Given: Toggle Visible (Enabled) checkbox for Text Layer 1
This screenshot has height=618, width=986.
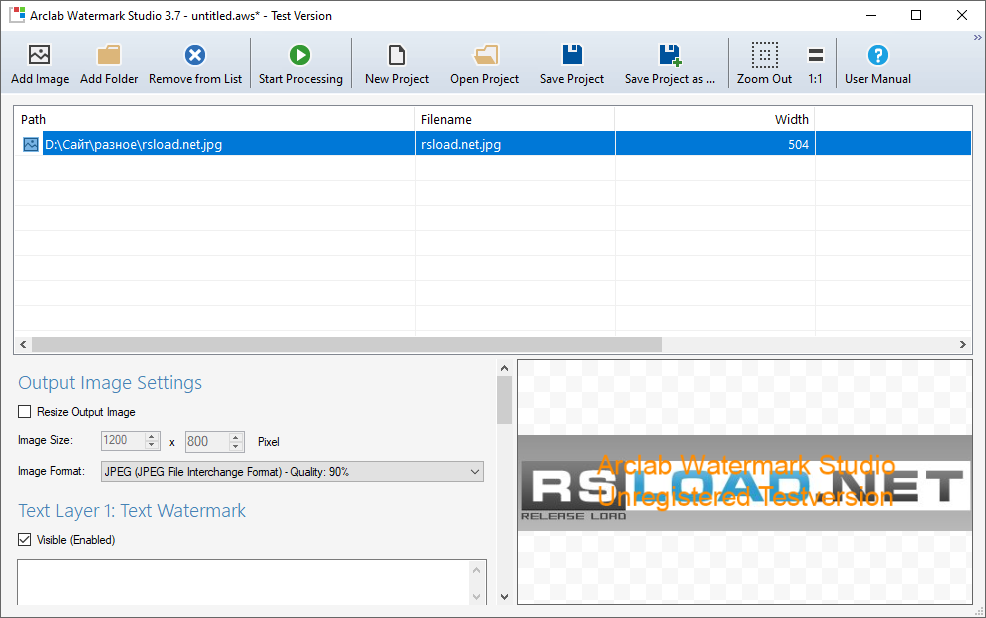Looking at the screenshot, I should [25, 539].
